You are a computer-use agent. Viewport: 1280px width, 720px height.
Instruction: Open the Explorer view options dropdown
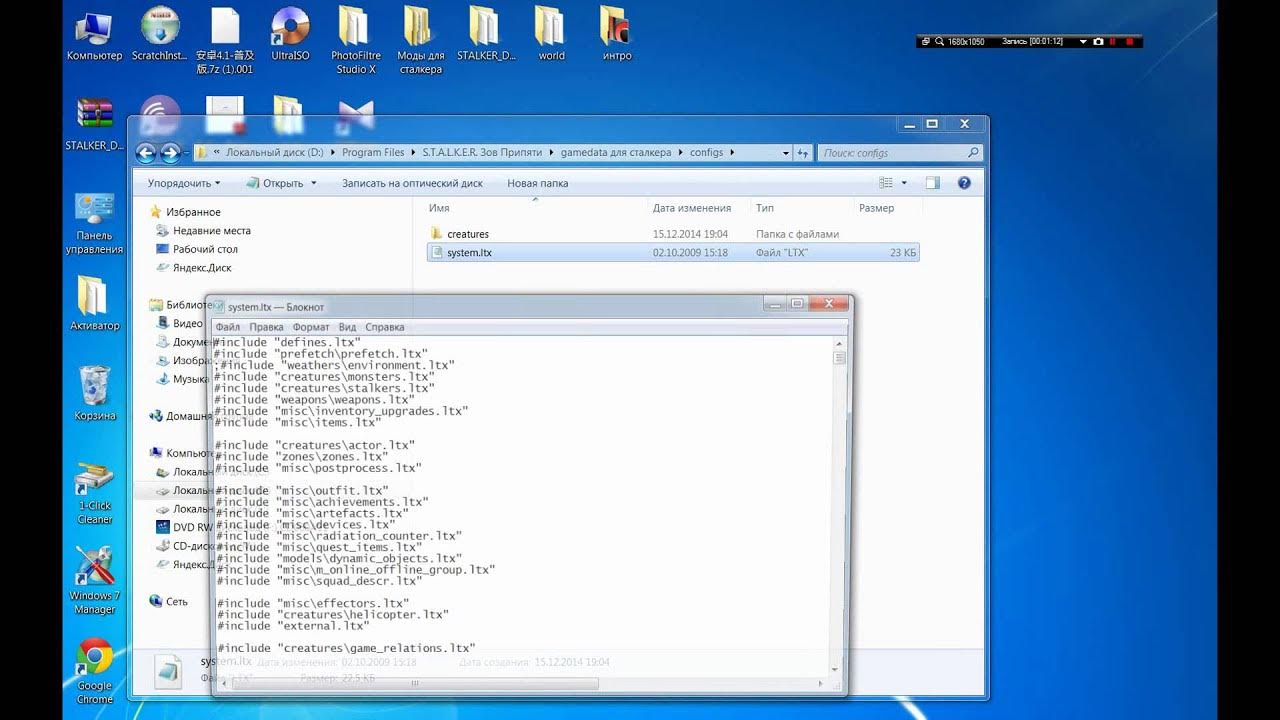[x=904, y=183]
